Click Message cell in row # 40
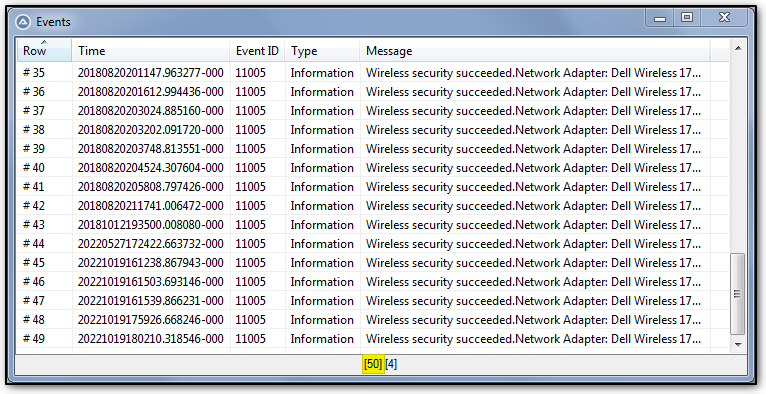This screenshot has width=766, height=394. pyautogui.click(x=533, y=167)
